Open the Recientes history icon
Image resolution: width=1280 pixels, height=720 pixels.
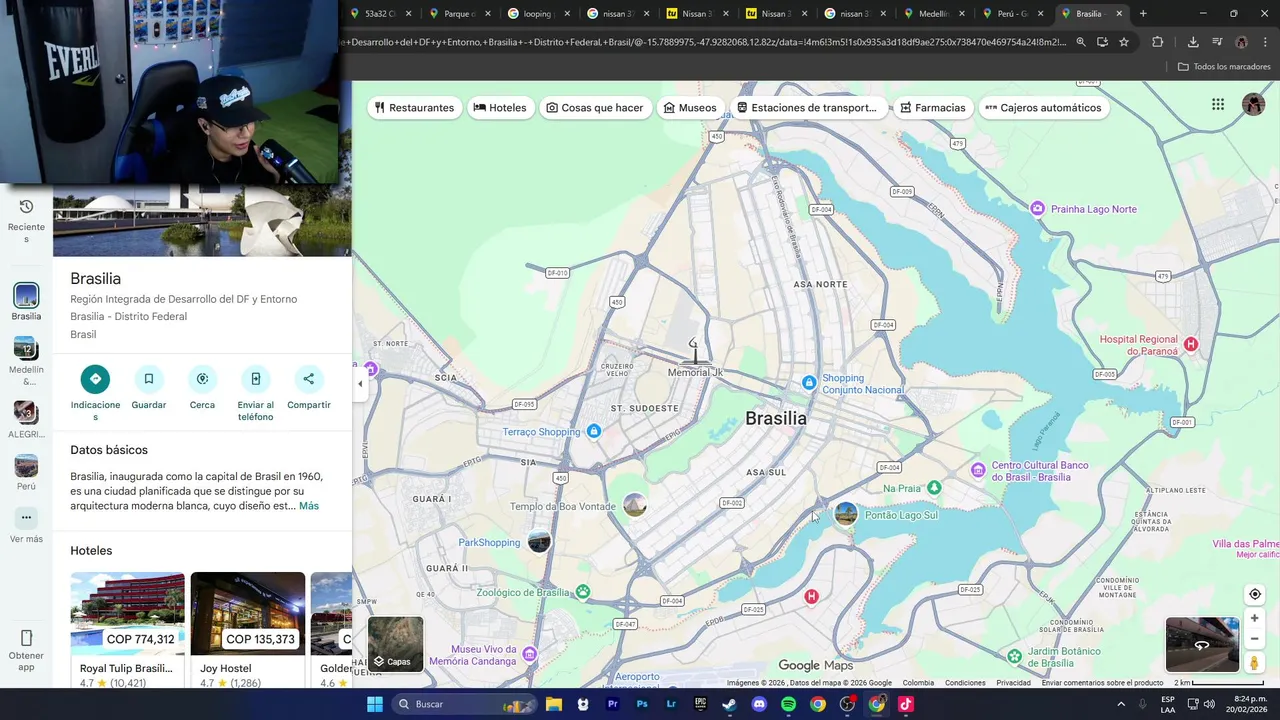26,207
